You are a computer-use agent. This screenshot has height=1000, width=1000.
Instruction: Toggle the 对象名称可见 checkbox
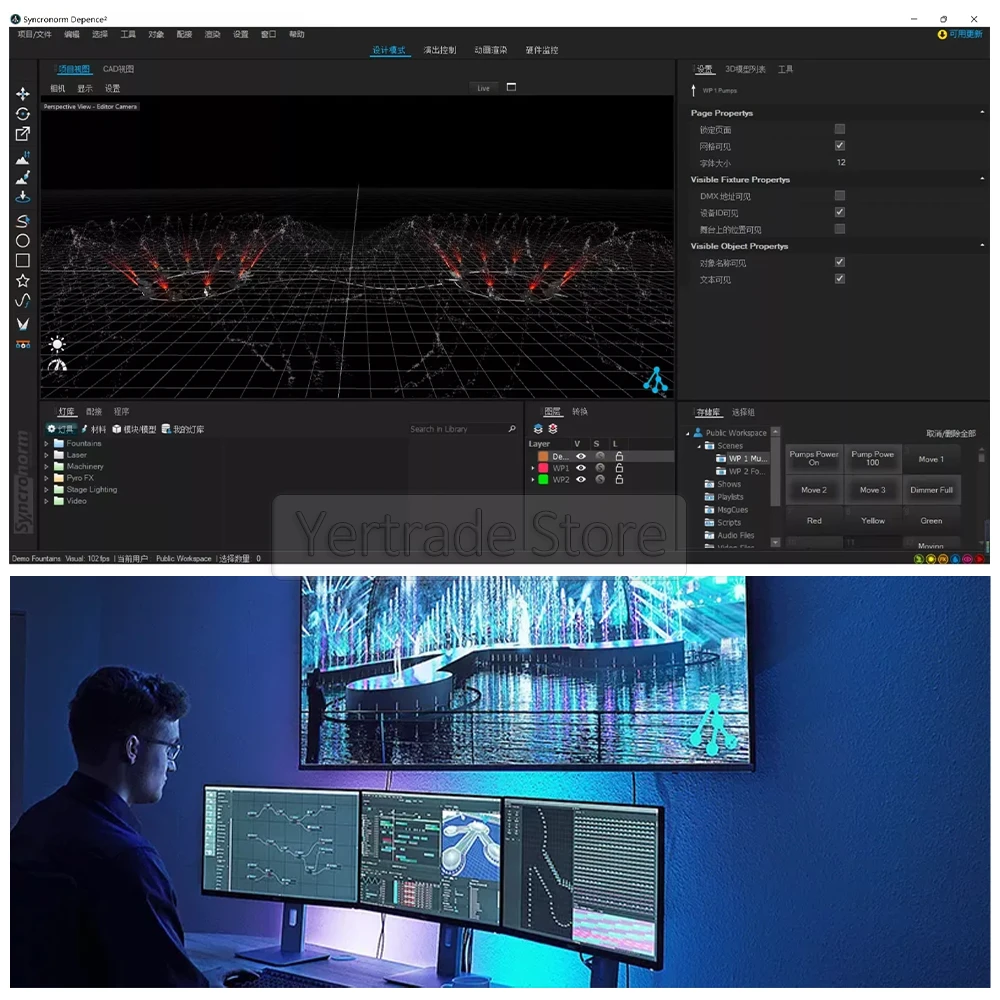point(840,261)
